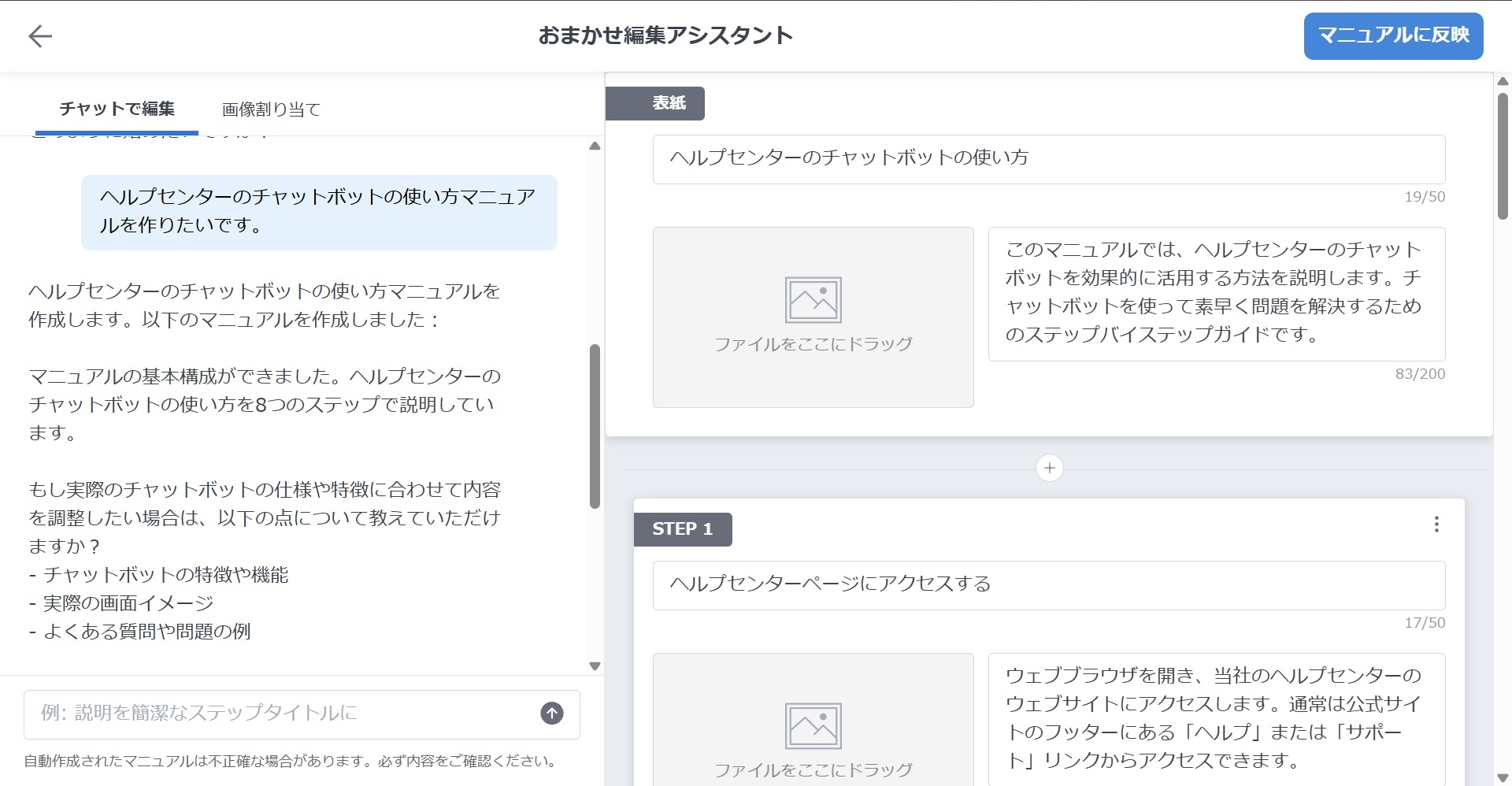Click the send arrow icon in chat input
The image size is (1512, 786).
point(552,714)
